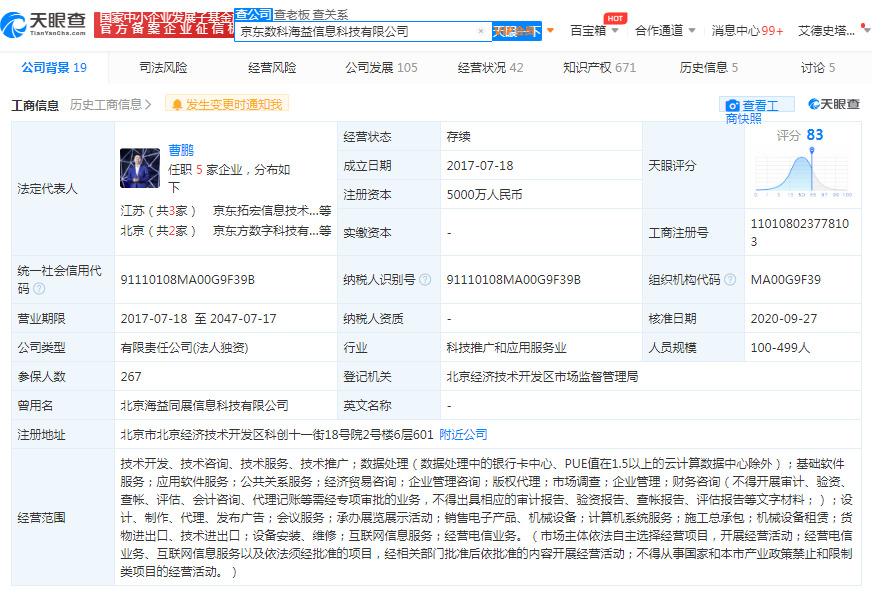Select the 经营状况 42 tab
The image size is (872, 589).
(x=490, y=68)
